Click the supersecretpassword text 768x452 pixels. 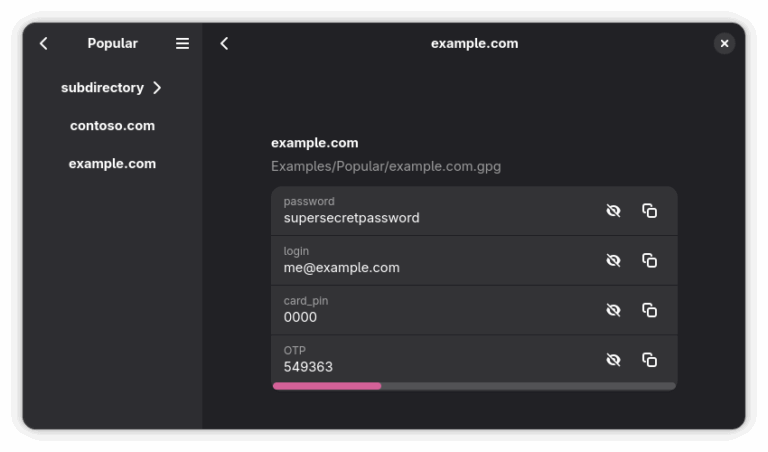coord(351,218)
